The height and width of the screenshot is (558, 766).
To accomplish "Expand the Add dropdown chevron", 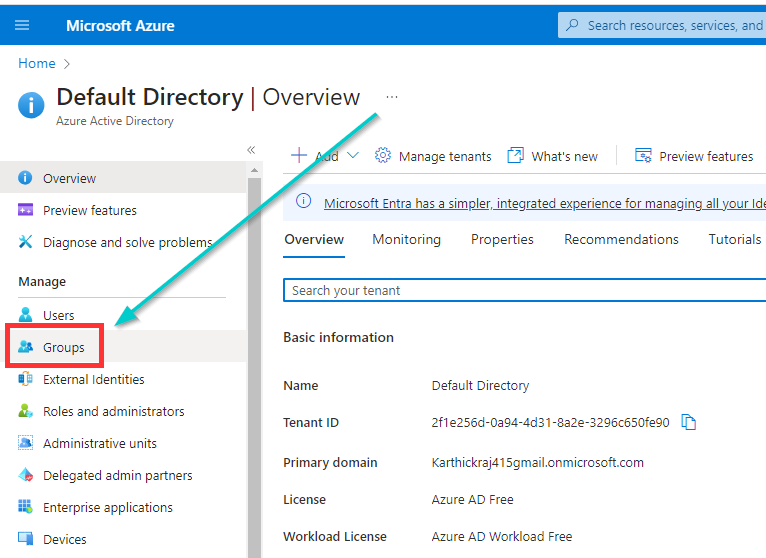I will (x=353, y=155).
